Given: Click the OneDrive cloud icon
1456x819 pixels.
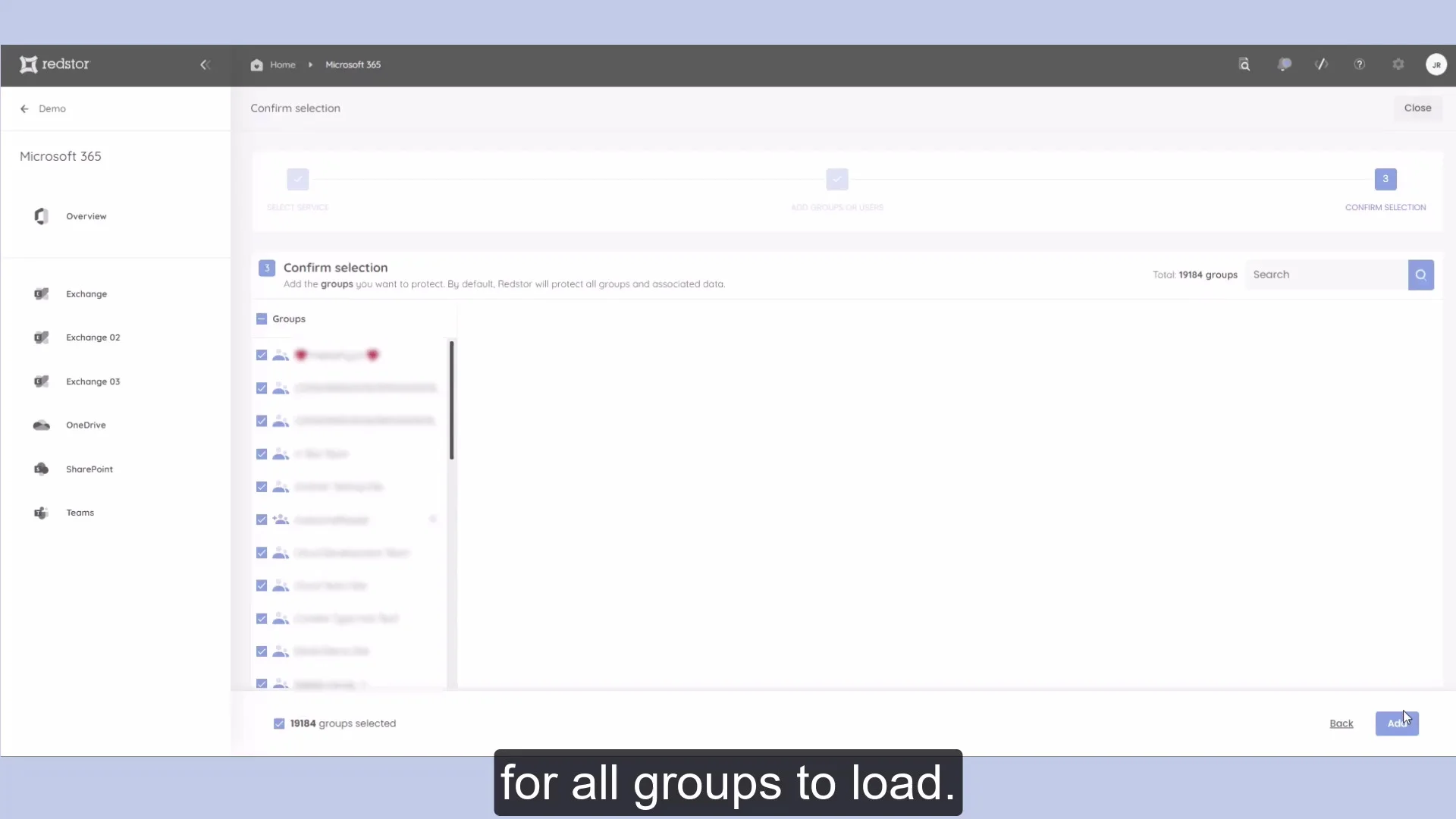Looking at the screenshot, I should (x=42, y=425).
